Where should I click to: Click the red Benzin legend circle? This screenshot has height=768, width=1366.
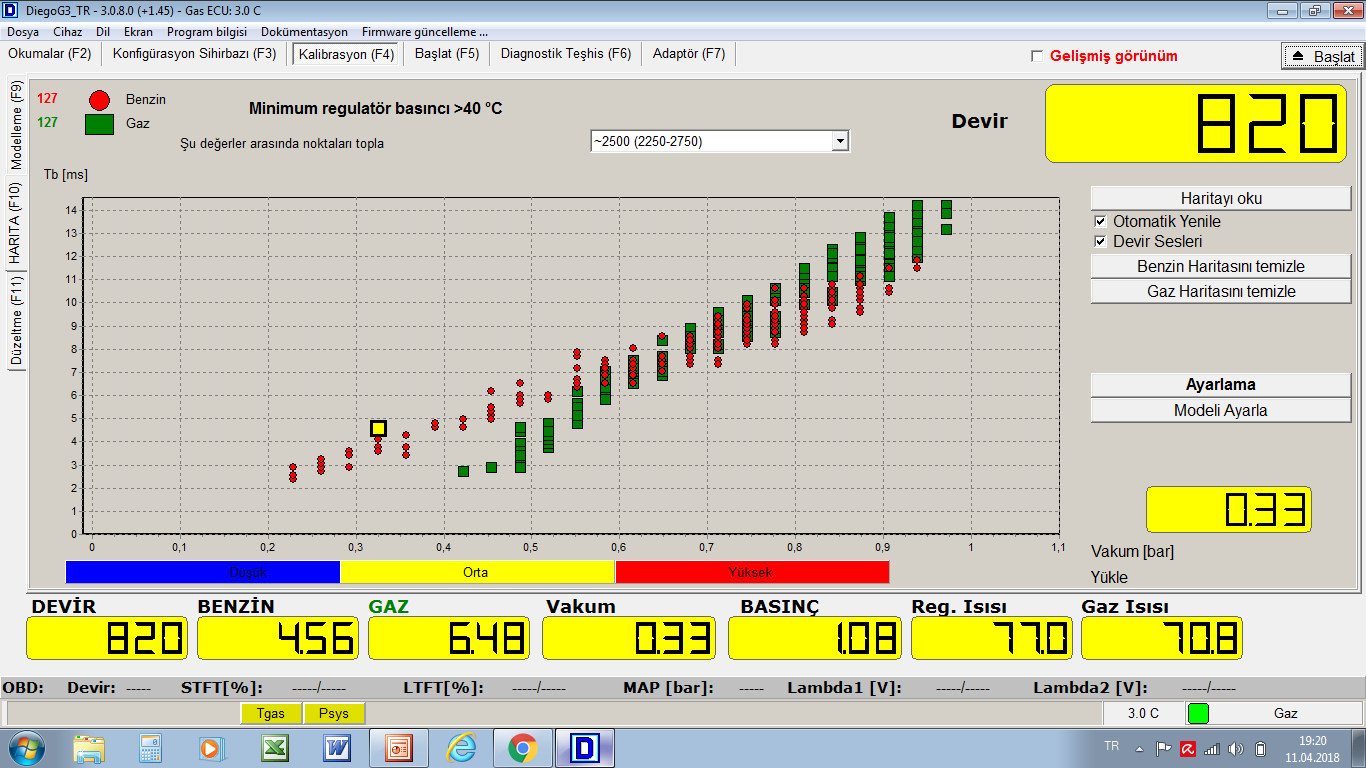[x=99, y=100]
